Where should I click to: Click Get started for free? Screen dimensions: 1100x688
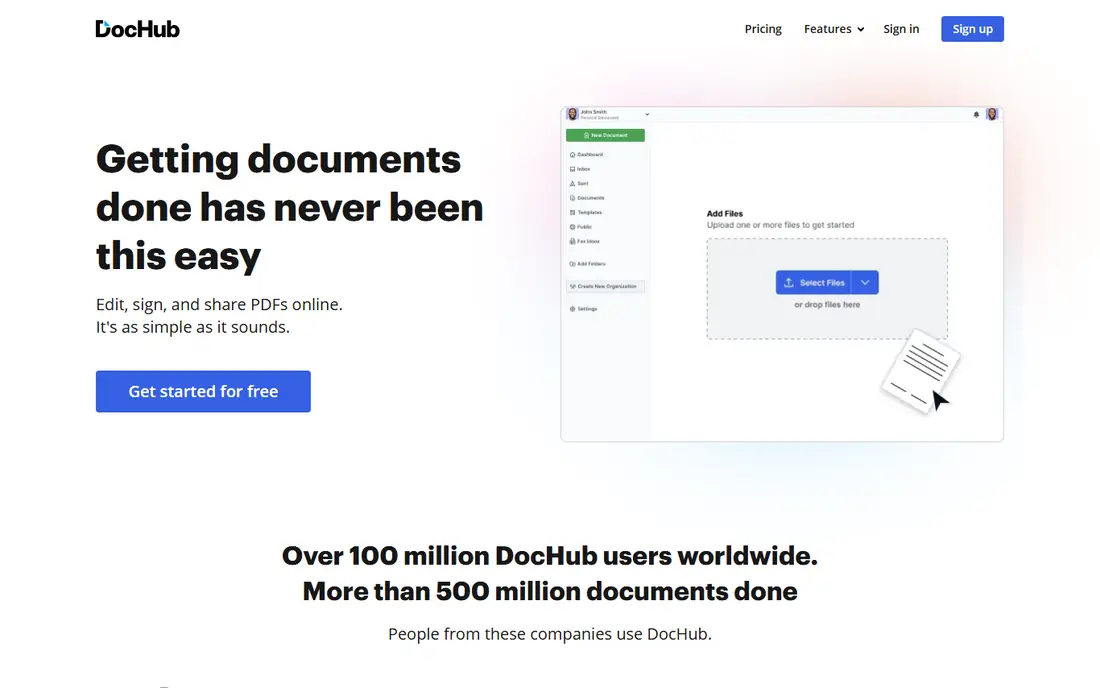point(203,391)
